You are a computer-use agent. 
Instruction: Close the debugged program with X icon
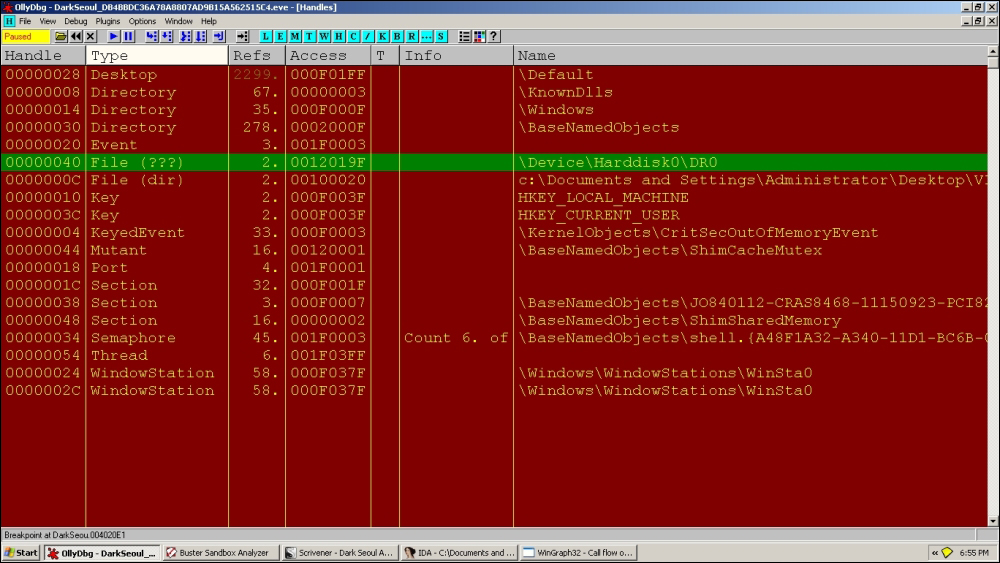point(91,36)
